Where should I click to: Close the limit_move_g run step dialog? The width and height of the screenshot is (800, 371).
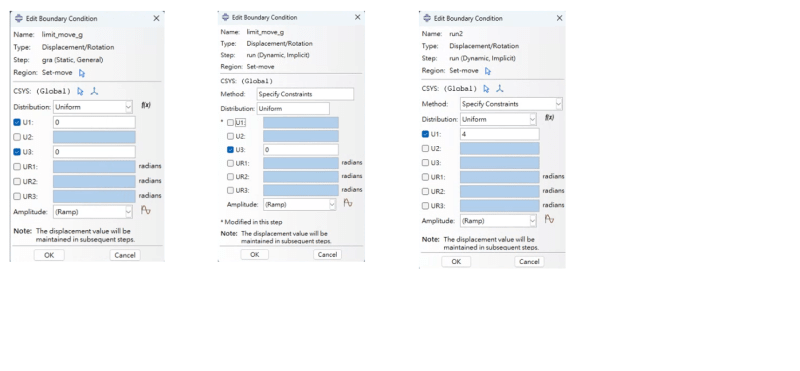tap(357, 17)
